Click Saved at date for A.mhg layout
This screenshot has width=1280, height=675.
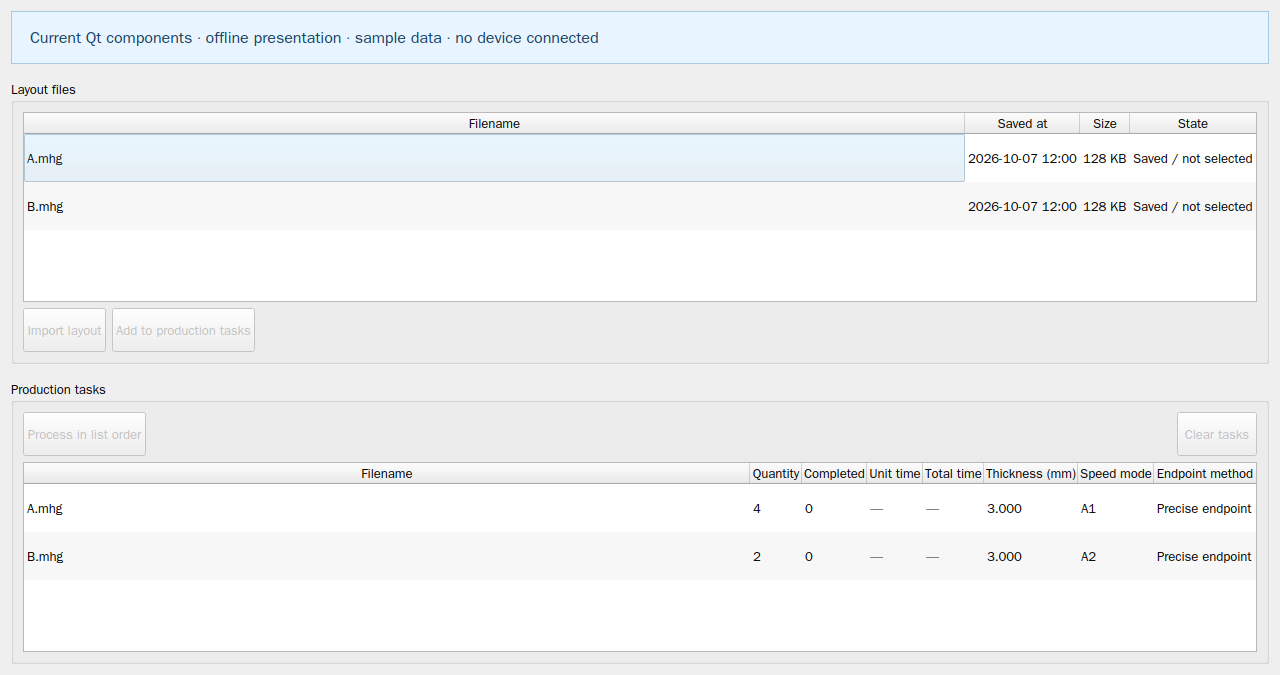click(x=1022, y=158)
